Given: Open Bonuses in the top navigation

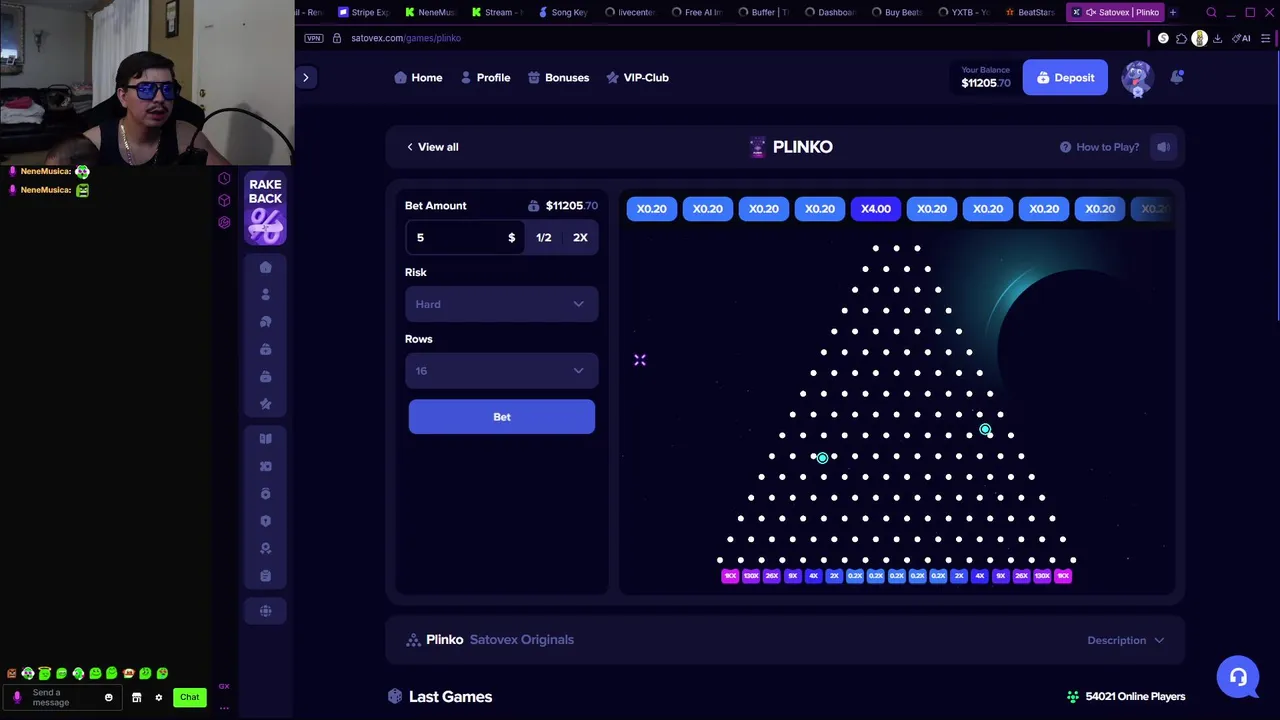Looking at the screenshot, I should click(x=558, y=77).
